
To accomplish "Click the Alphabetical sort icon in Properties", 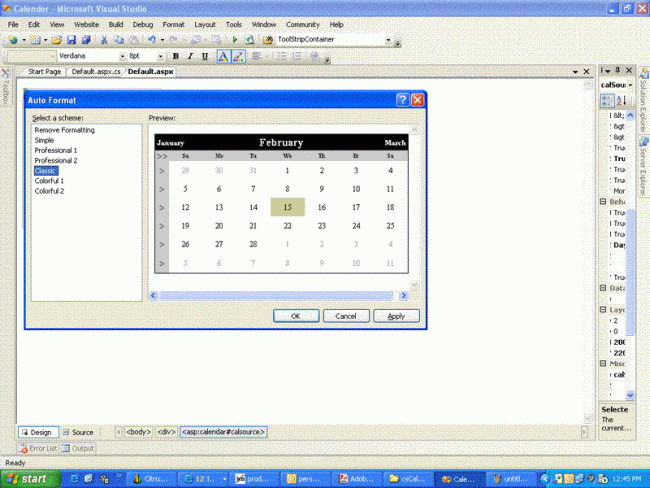I will point(622,100).
